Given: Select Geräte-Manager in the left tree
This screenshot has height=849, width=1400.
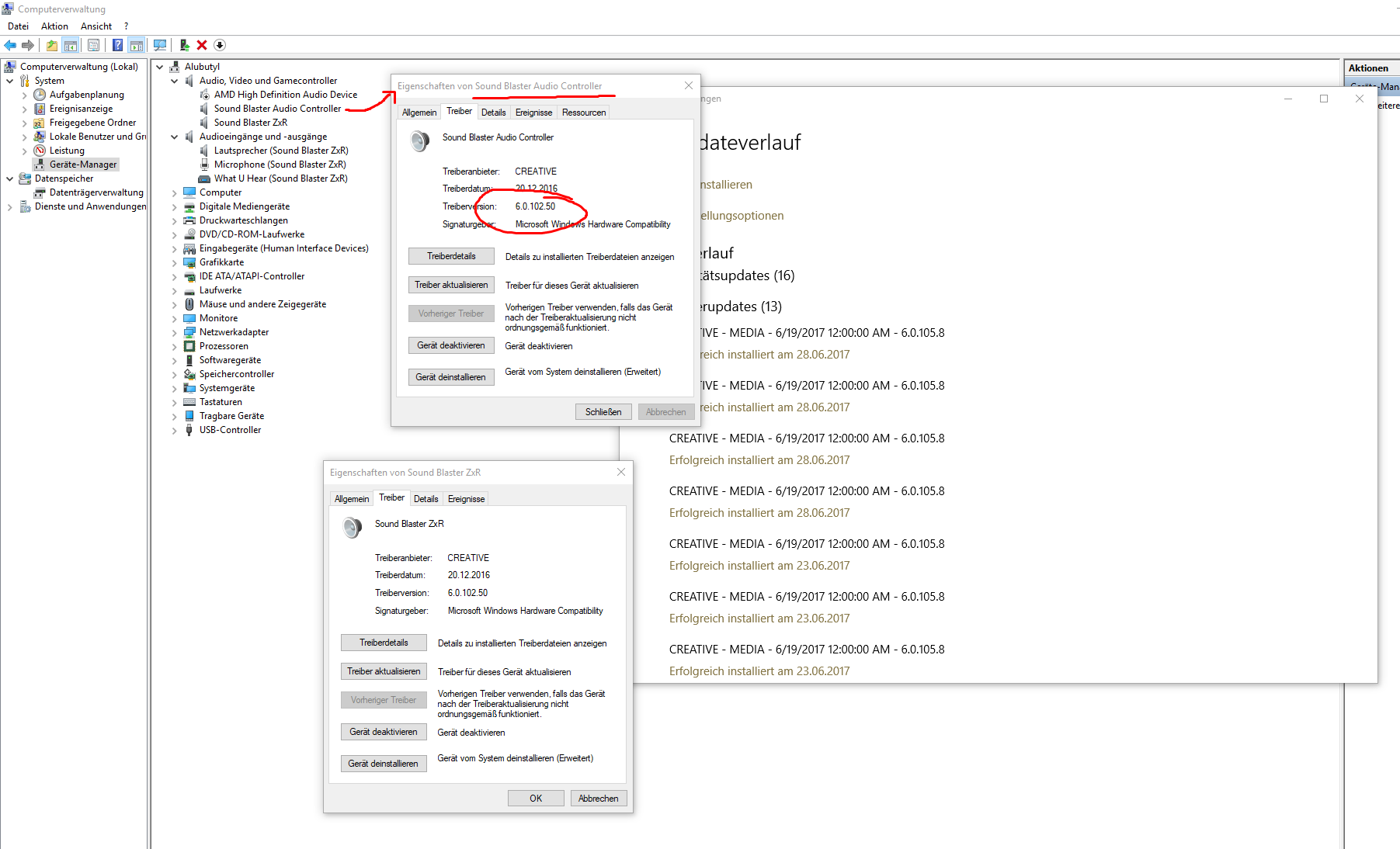Looking at the screenshot, I should [x=82, y=165].
